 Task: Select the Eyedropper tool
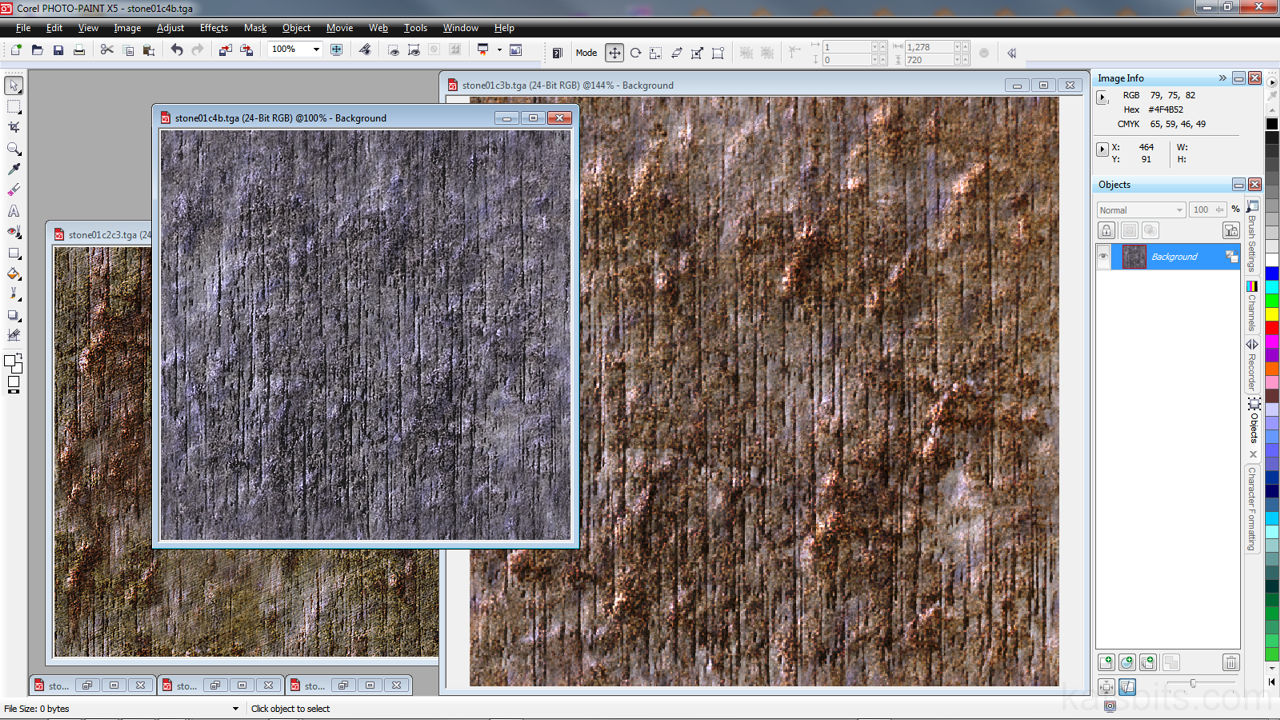[x=14, y=169]
